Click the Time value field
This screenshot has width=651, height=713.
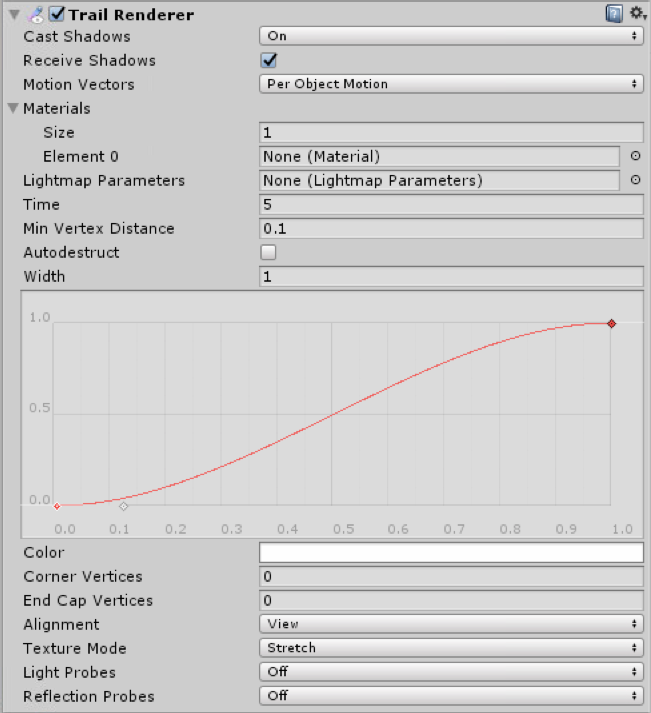pos(451,205)
